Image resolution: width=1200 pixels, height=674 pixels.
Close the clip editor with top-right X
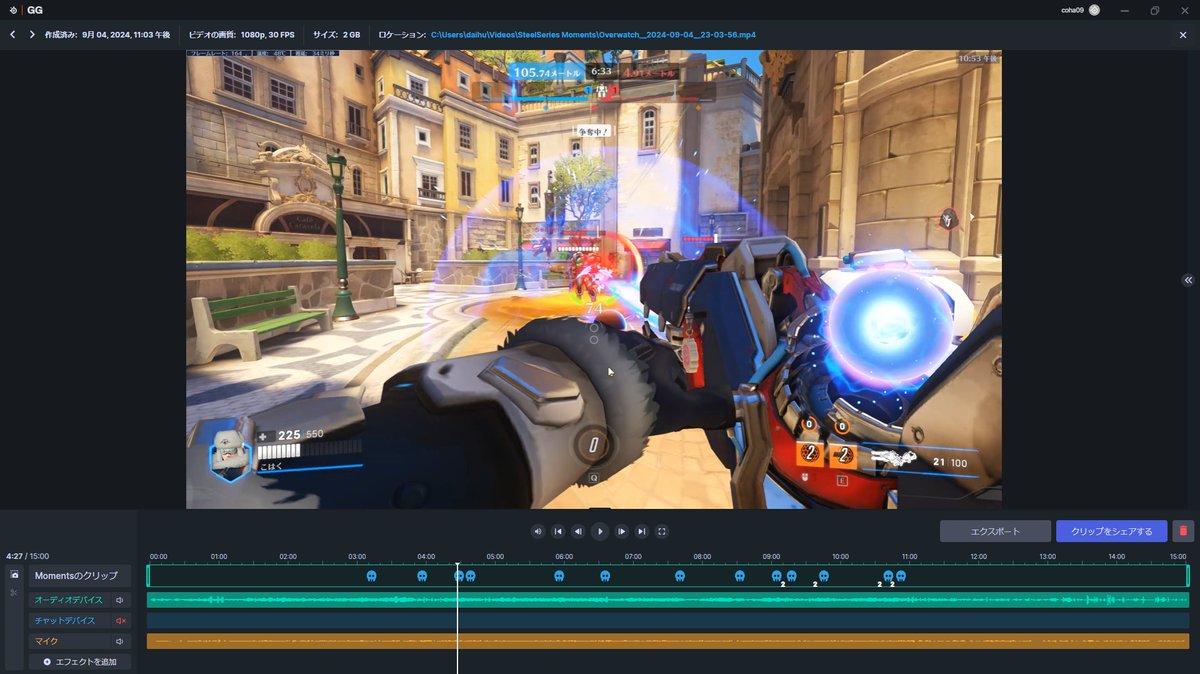(1183, 34)
